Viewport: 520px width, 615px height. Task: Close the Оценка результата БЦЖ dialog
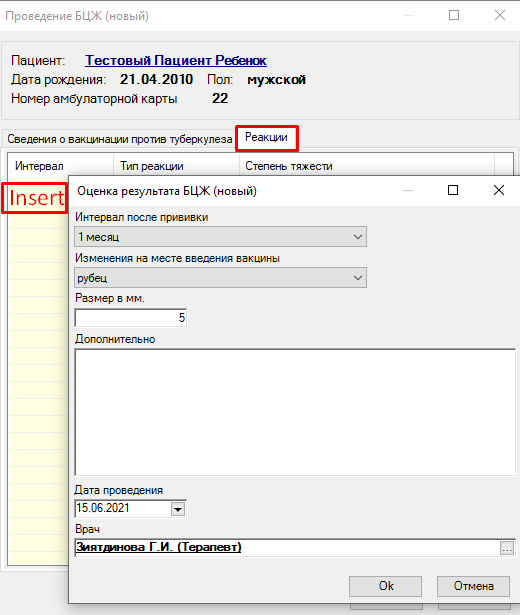click(x=499, y=190)
